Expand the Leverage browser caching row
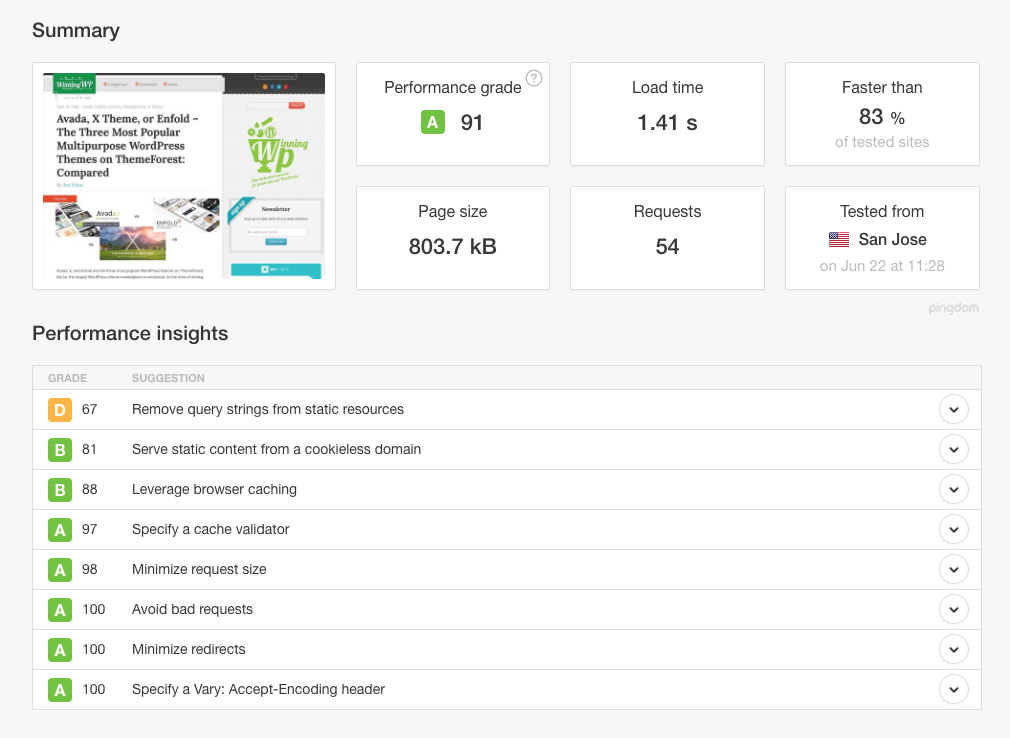The height and width of the screenshot is (738, 1010). 954,489
